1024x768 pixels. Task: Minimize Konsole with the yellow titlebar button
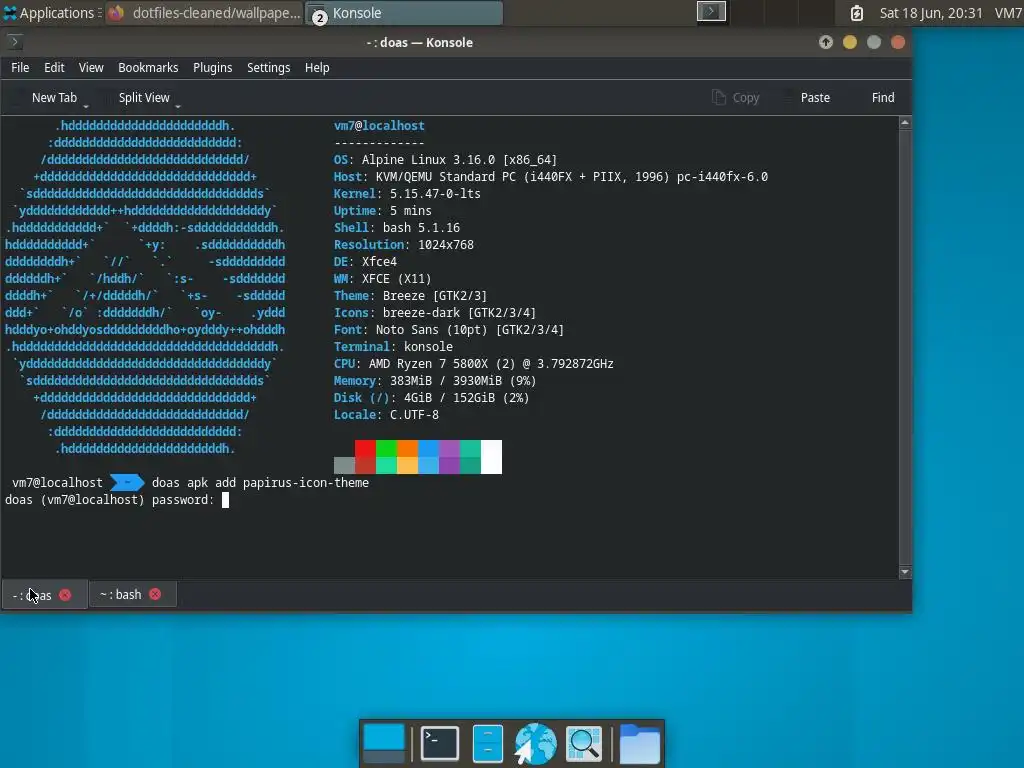tap(850, 42)
